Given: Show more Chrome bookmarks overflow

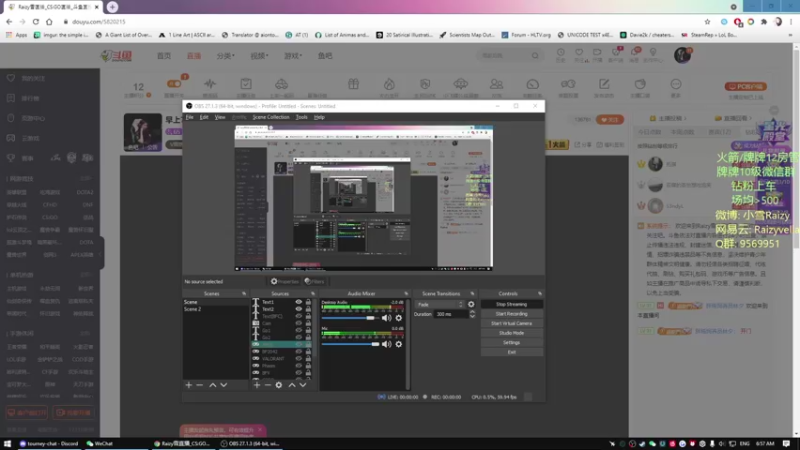Looking at the screenshot, I should 790,35.
